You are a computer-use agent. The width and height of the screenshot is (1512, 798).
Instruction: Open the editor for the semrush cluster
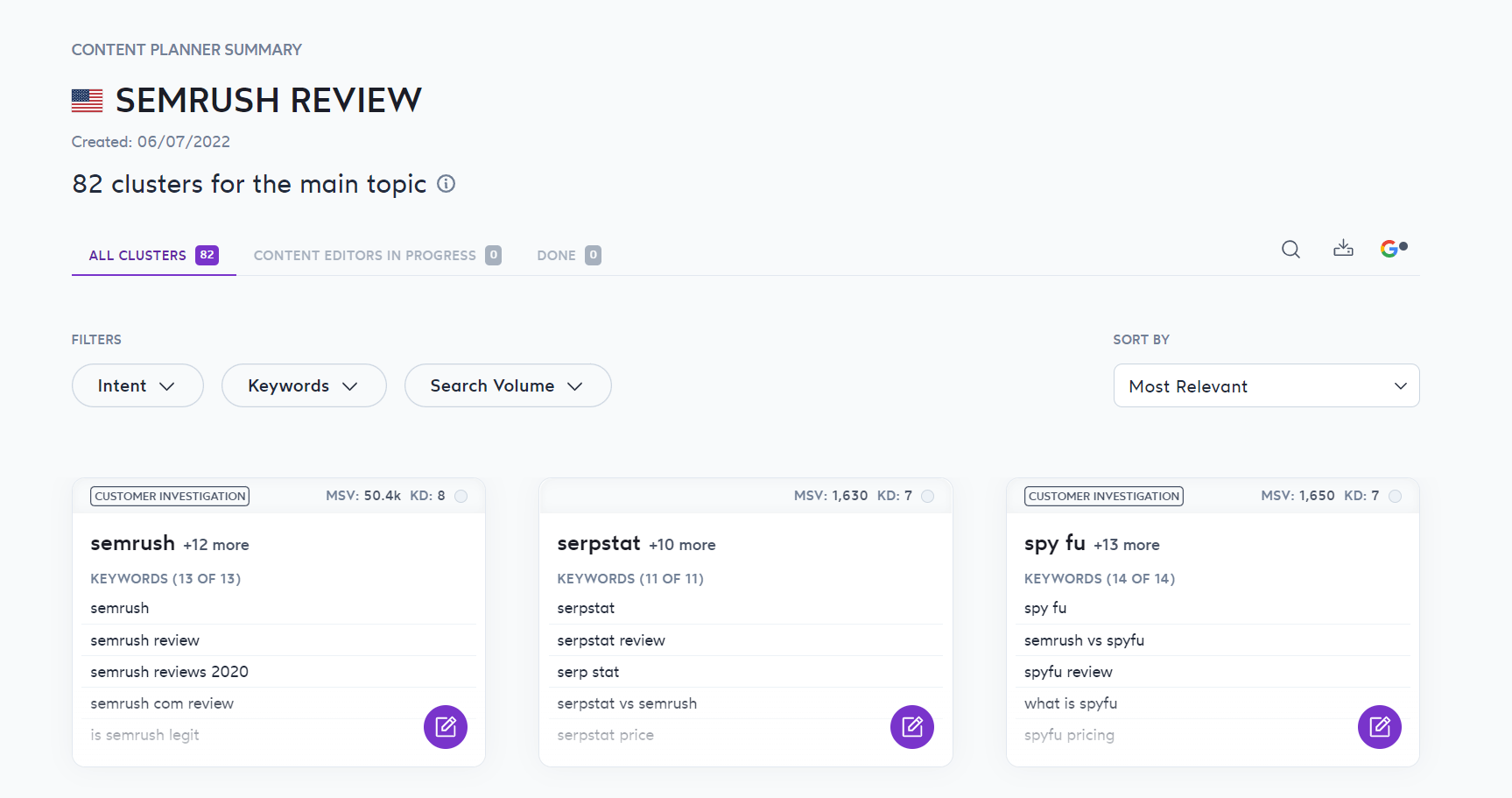(446, 726)
